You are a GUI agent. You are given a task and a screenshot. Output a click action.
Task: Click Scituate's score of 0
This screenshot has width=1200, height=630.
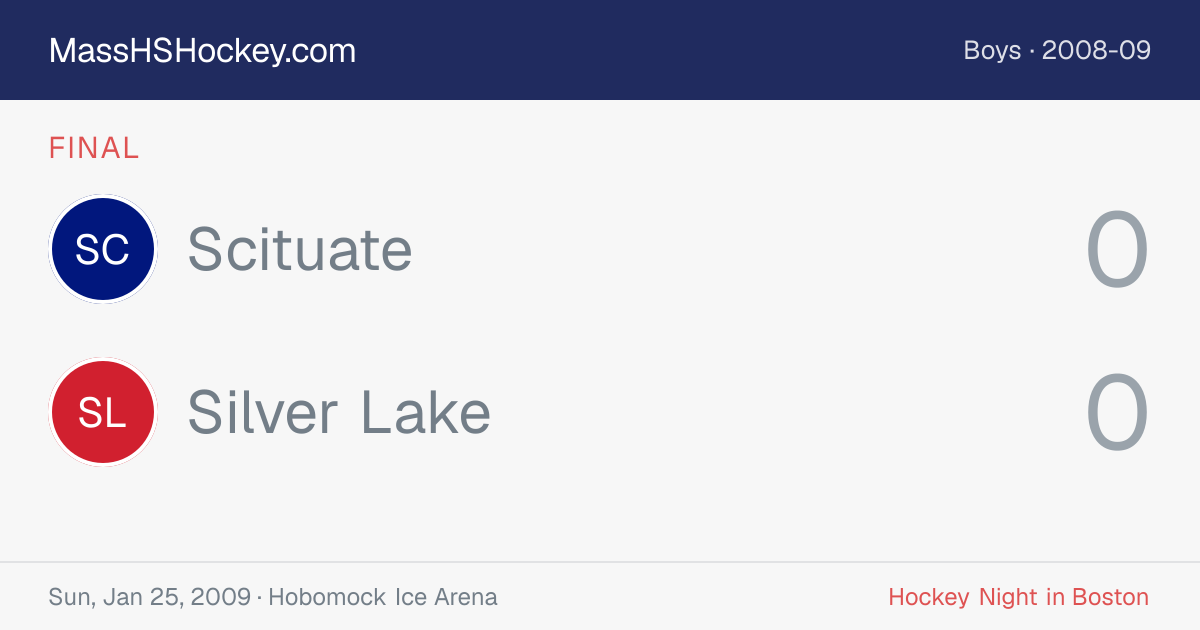click(x=1117, y=250)
